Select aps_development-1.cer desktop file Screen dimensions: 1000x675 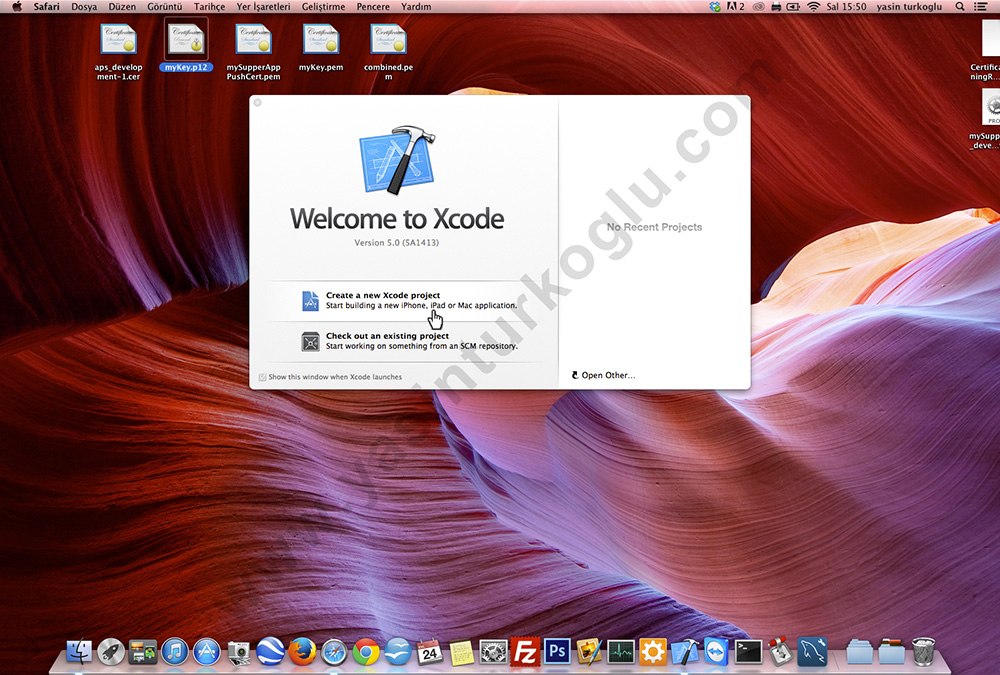coord(119,52)
